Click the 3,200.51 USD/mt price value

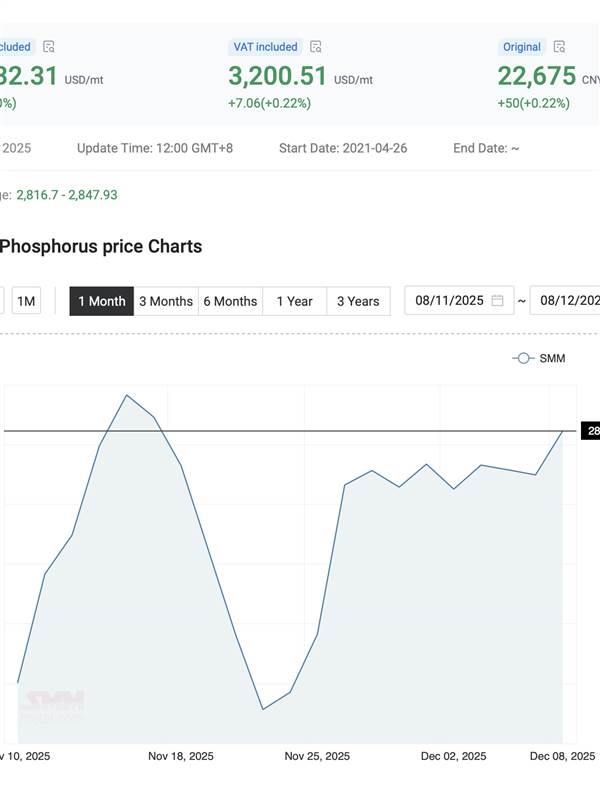tap(278, 77)
